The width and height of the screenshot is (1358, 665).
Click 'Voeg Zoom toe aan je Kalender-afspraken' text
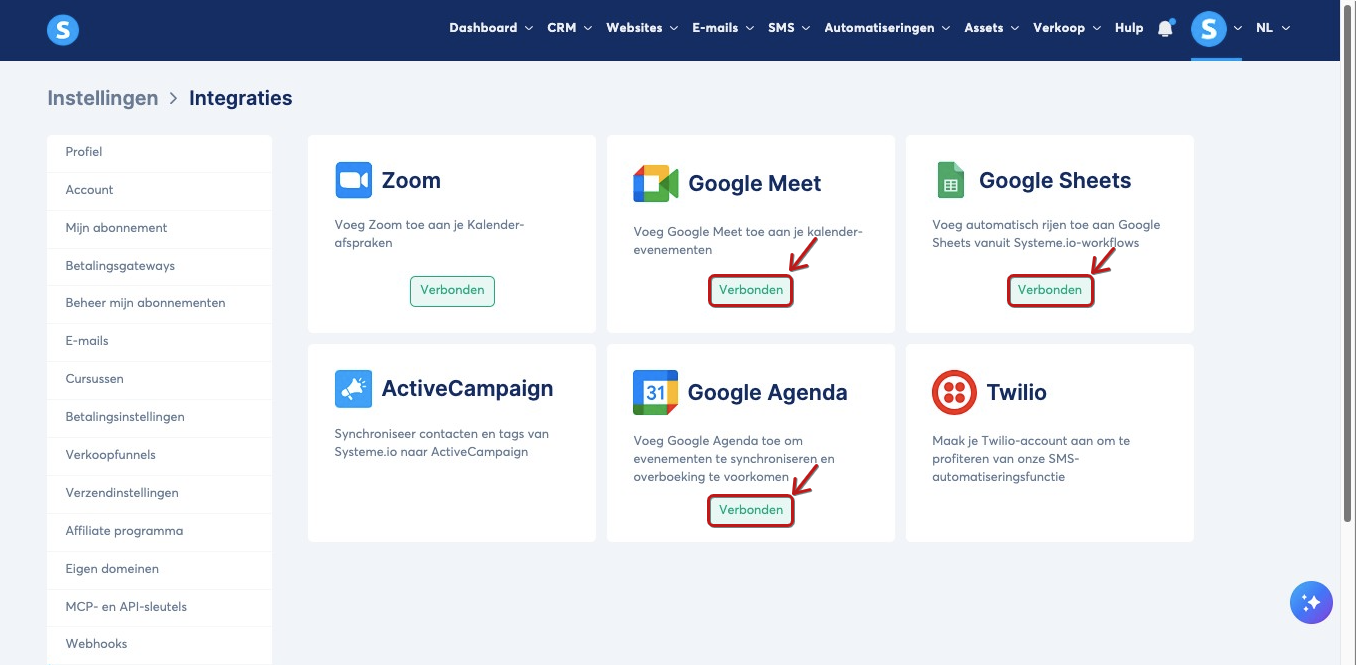(429, 234)
